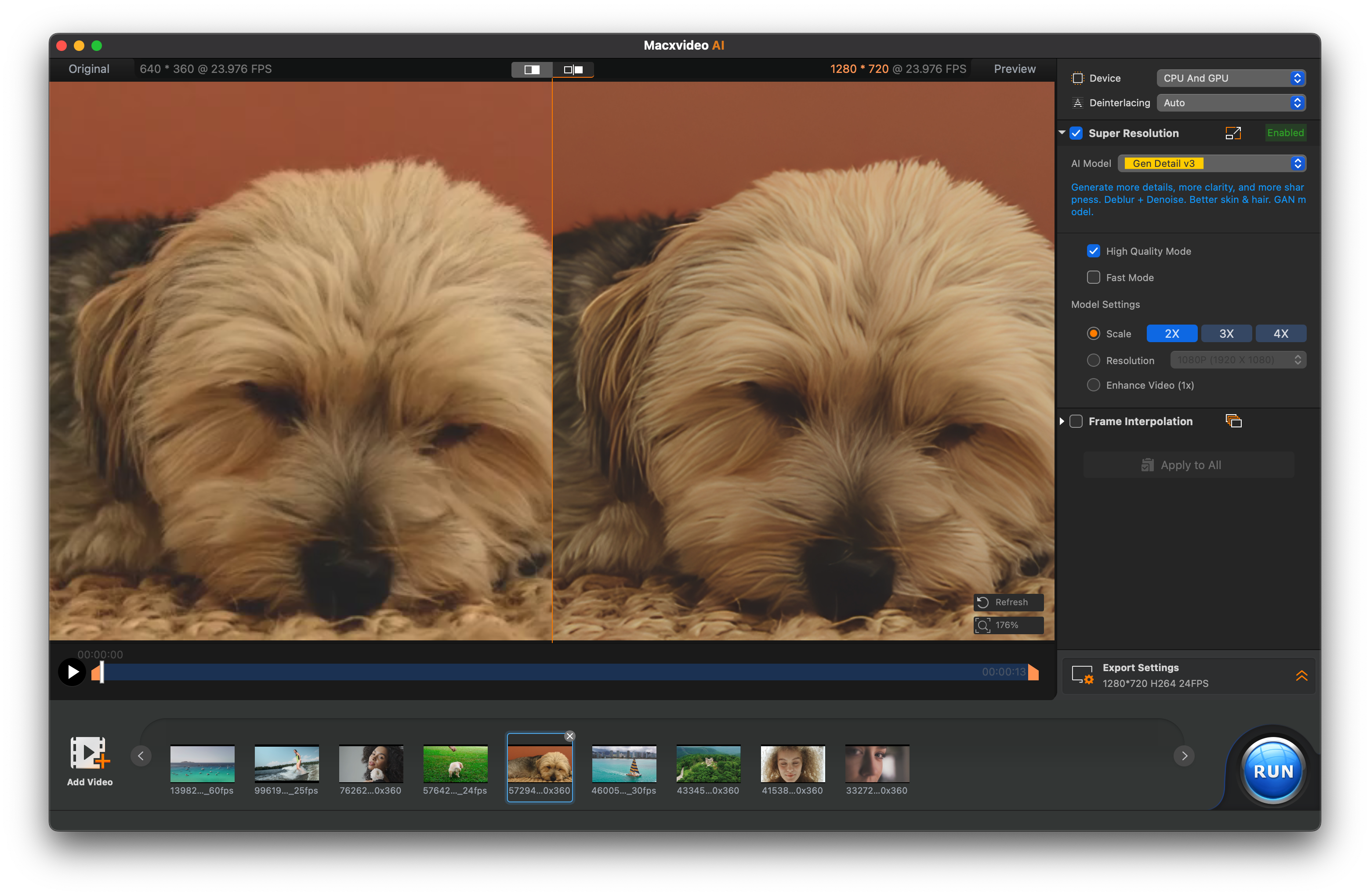This screenshot has width=1370, height=896.
Task: Select Enhance Video (1x) radio option
Action: [x=1093, y=385]
